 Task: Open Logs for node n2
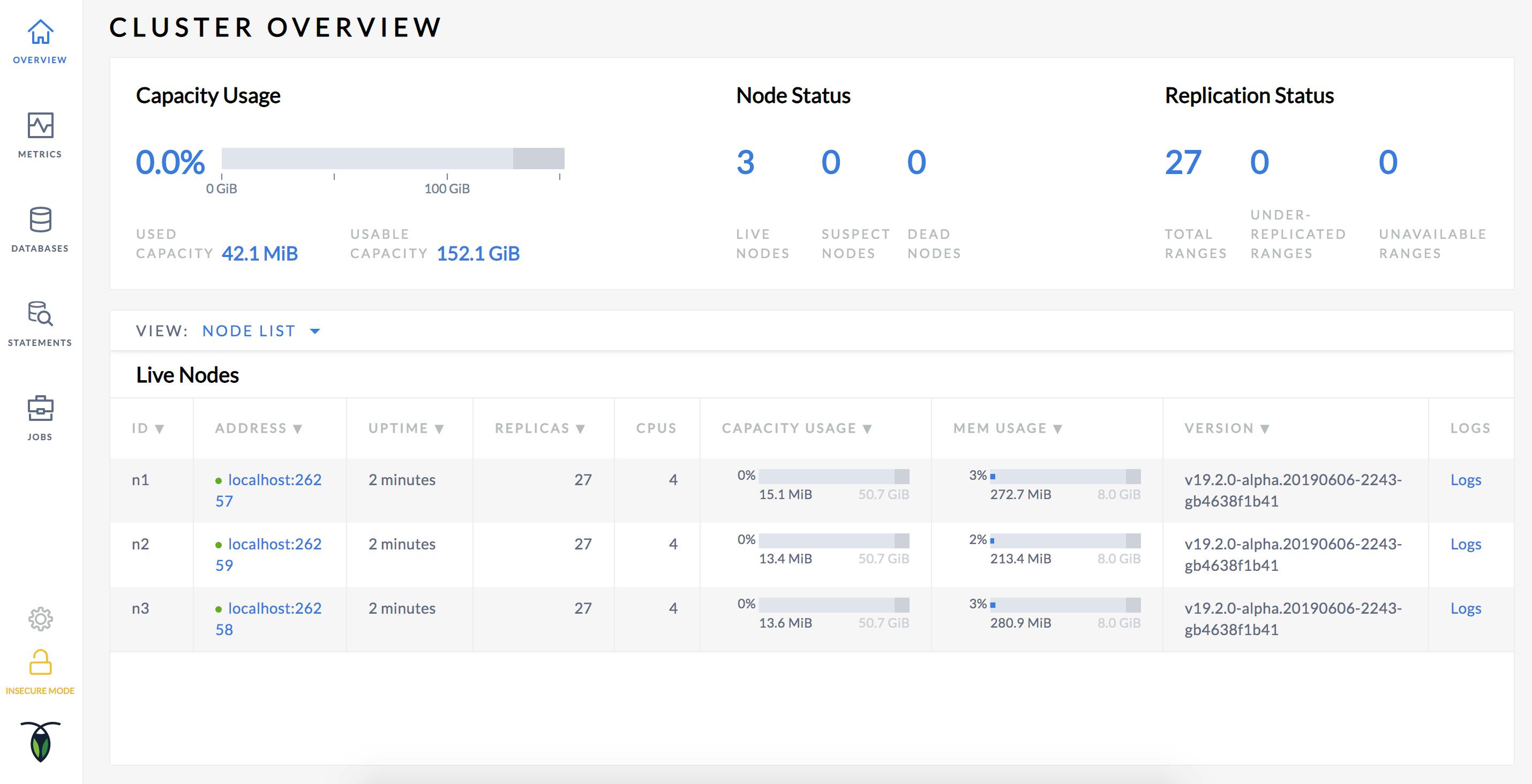point(1466,545)
